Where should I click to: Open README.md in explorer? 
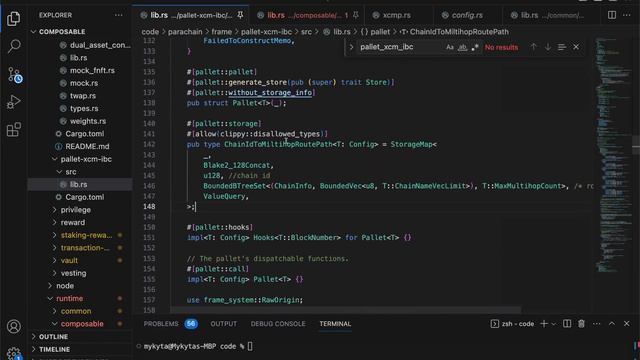point(87,147)
